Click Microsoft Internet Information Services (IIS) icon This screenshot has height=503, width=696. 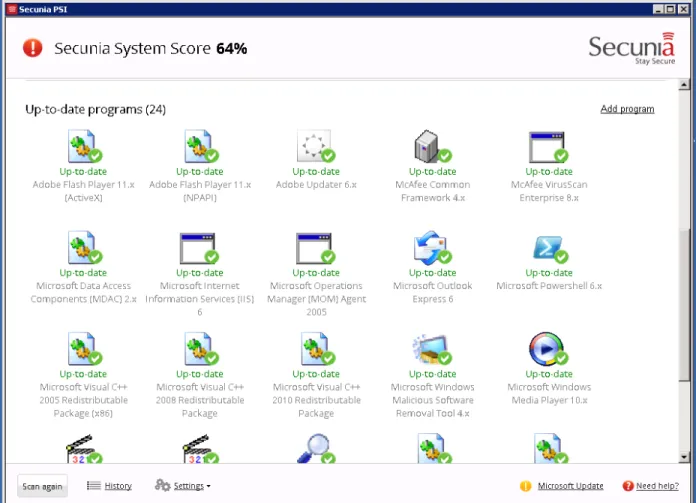(x=200, y=248)
